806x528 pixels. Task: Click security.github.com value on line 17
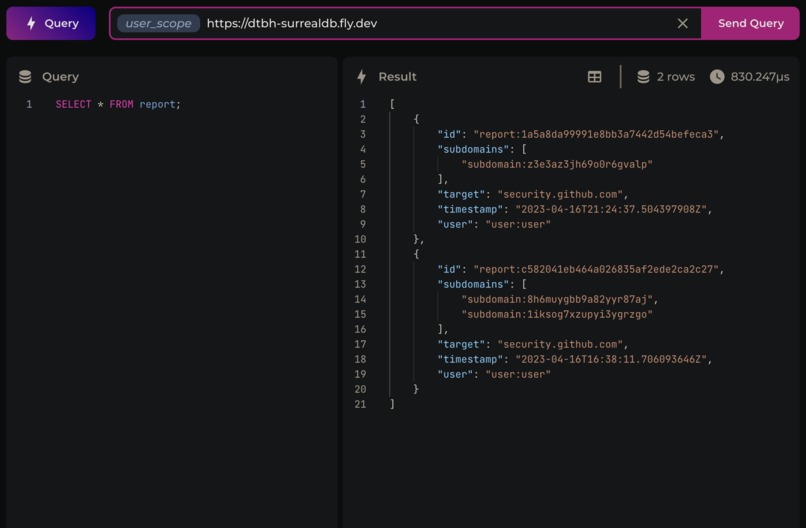click(560, 344)
